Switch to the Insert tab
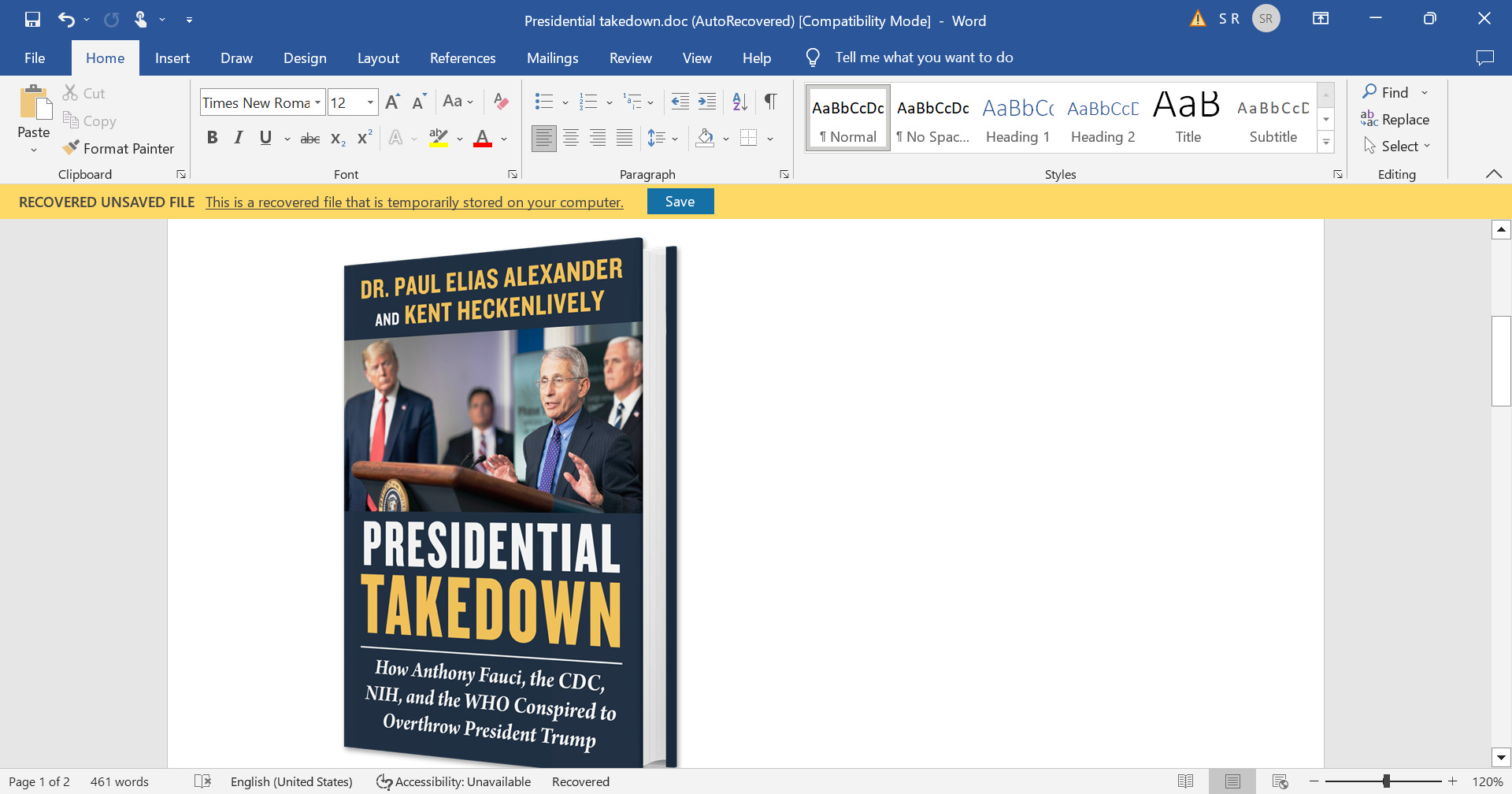 click(172, 58)
